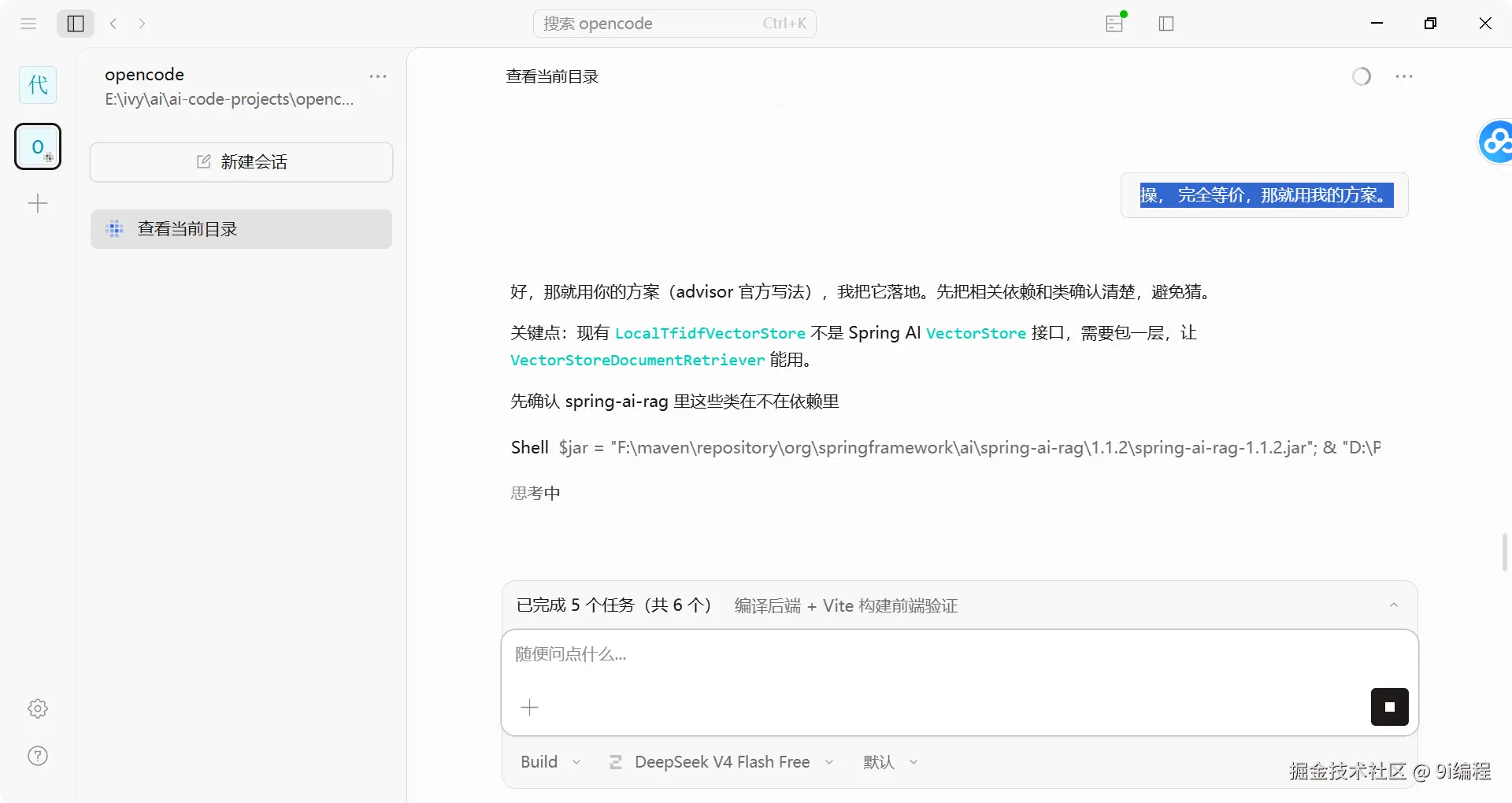Screen dimensions: 1512x803
Task: Click the 思考中 status text
Action: click(535, 493)
